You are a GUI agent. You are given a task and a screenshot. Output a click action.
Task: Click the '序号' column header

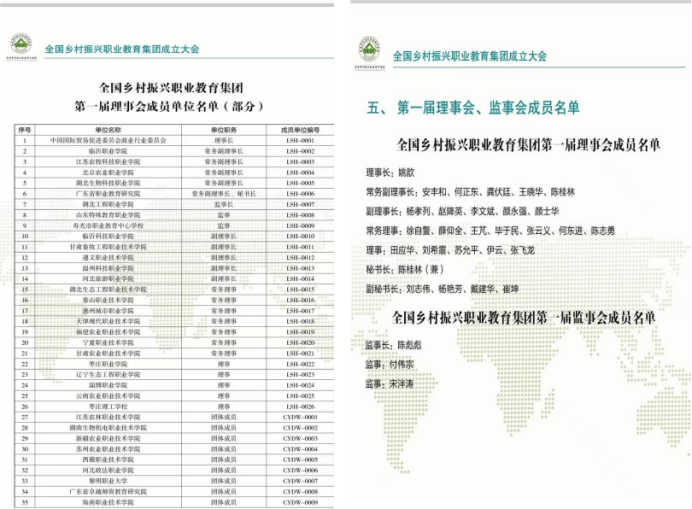coord(25,130)
